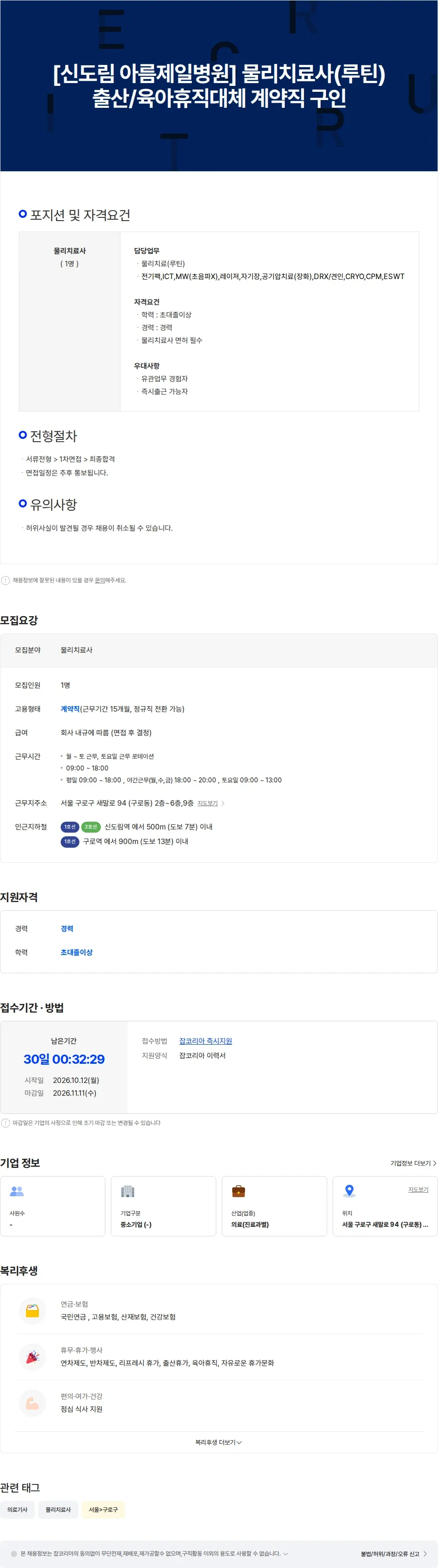The height and width of the screenshot is (1568, 438).
Task: Click 잡코리아 이력서 application form text
Action: pyautogui.click(x=202, y=1055)
